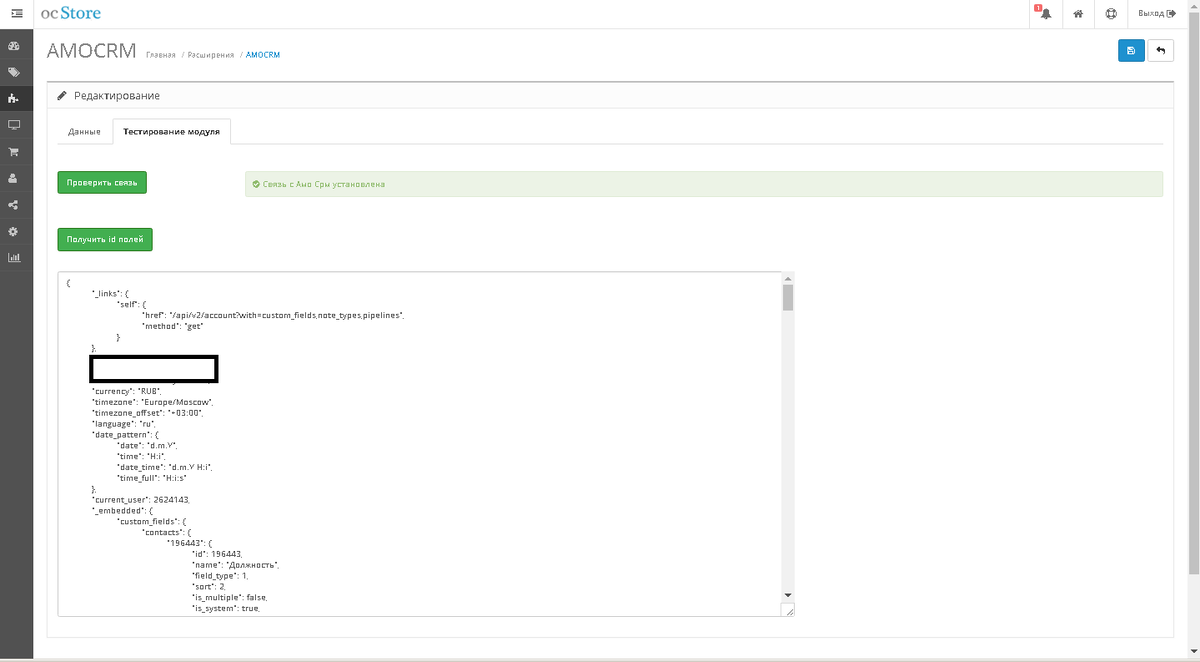The height and width of the screenshot is (662, 1200).
Task: Select the Тестирование модуля tab
Action: click(171, 132)
